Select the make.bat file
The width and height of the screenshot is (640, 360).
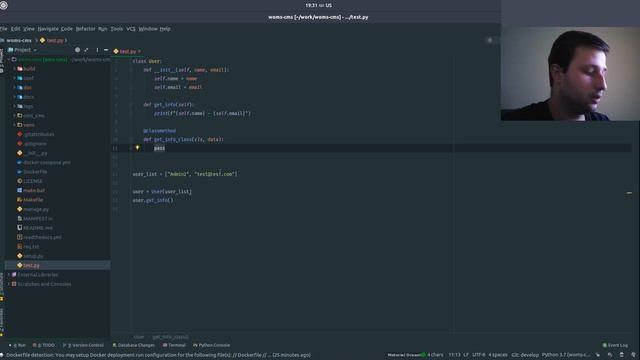click(34, 191)
